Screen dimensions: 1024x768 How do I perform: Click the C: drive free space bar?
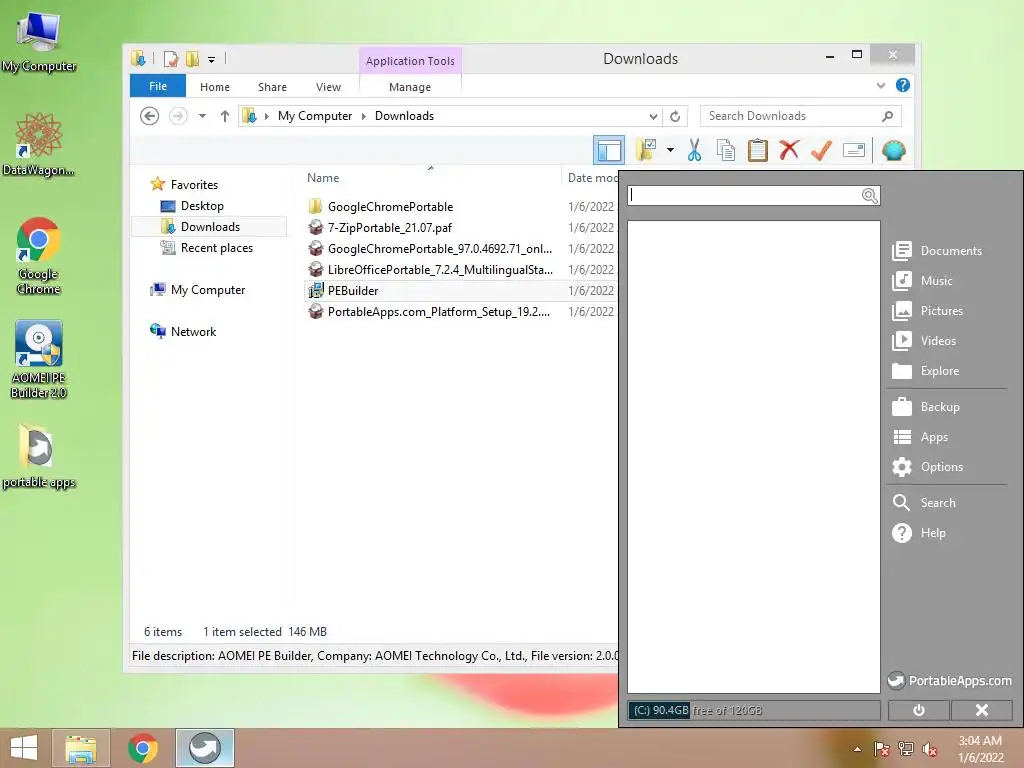[x=754, y=711]
